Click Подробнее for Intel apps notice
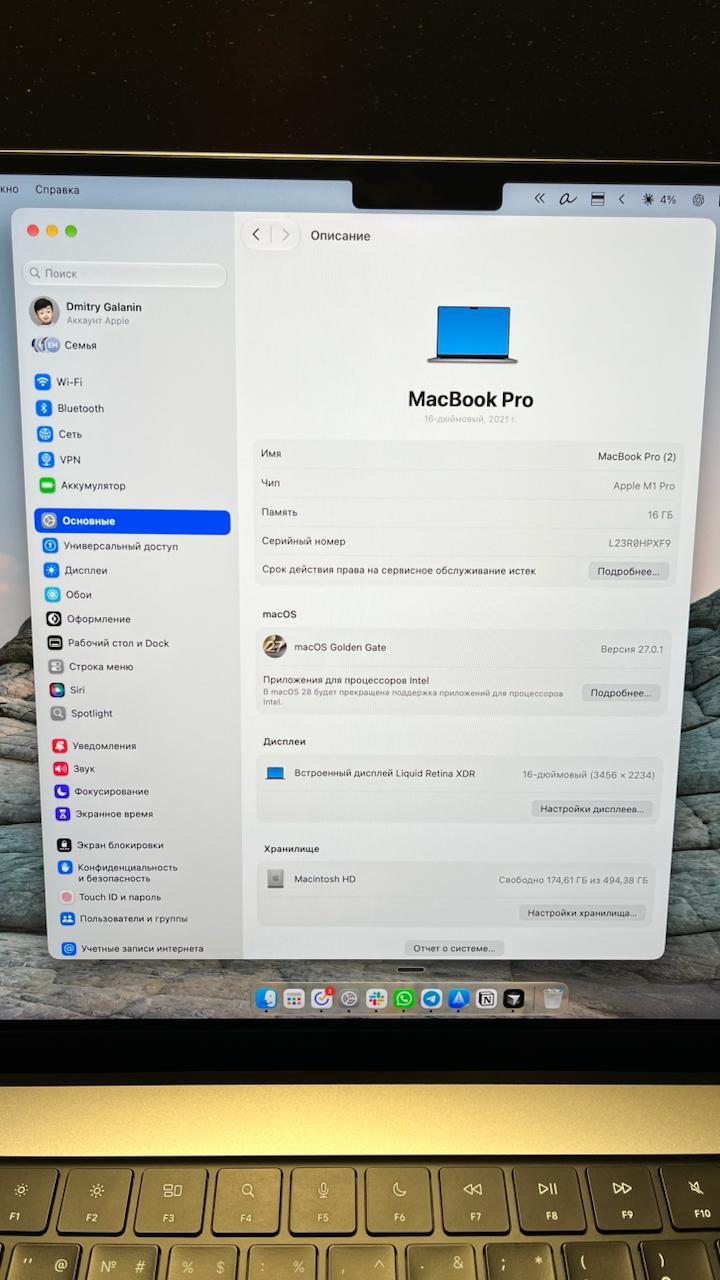Screen dimensions: 720x1280 click(x=620, y=693)
